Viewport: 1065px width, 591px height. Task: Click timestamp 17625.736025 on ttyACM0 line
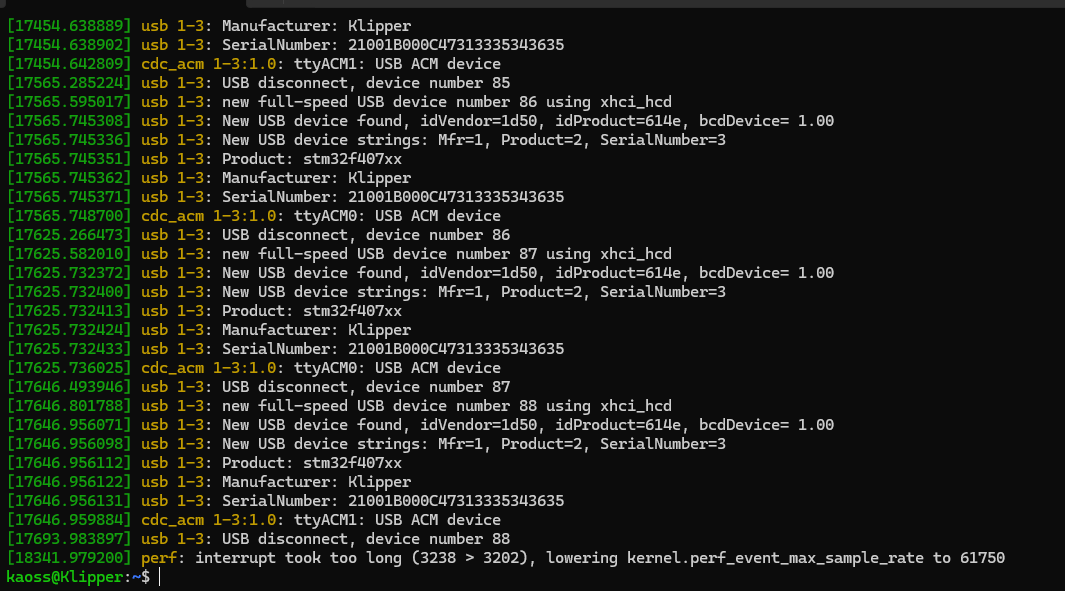tap(70, 368)
